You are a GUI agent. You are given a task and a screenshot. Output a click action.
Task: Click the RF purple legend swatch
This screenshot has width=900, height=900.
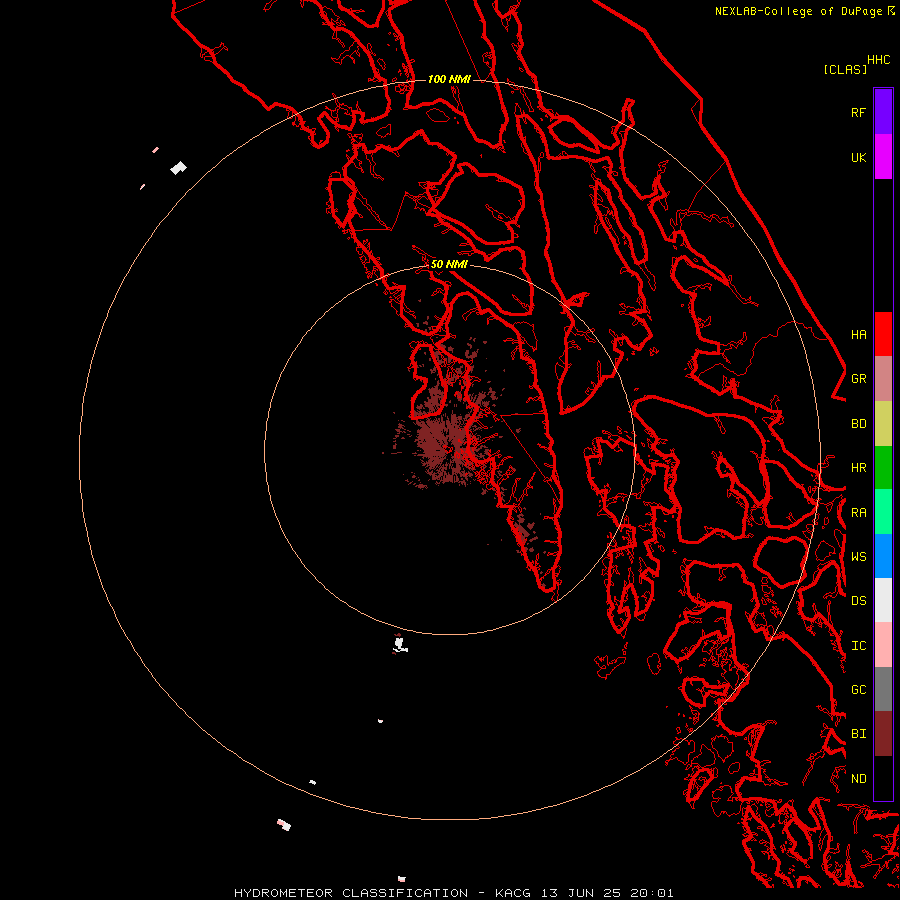click(883, 112)
